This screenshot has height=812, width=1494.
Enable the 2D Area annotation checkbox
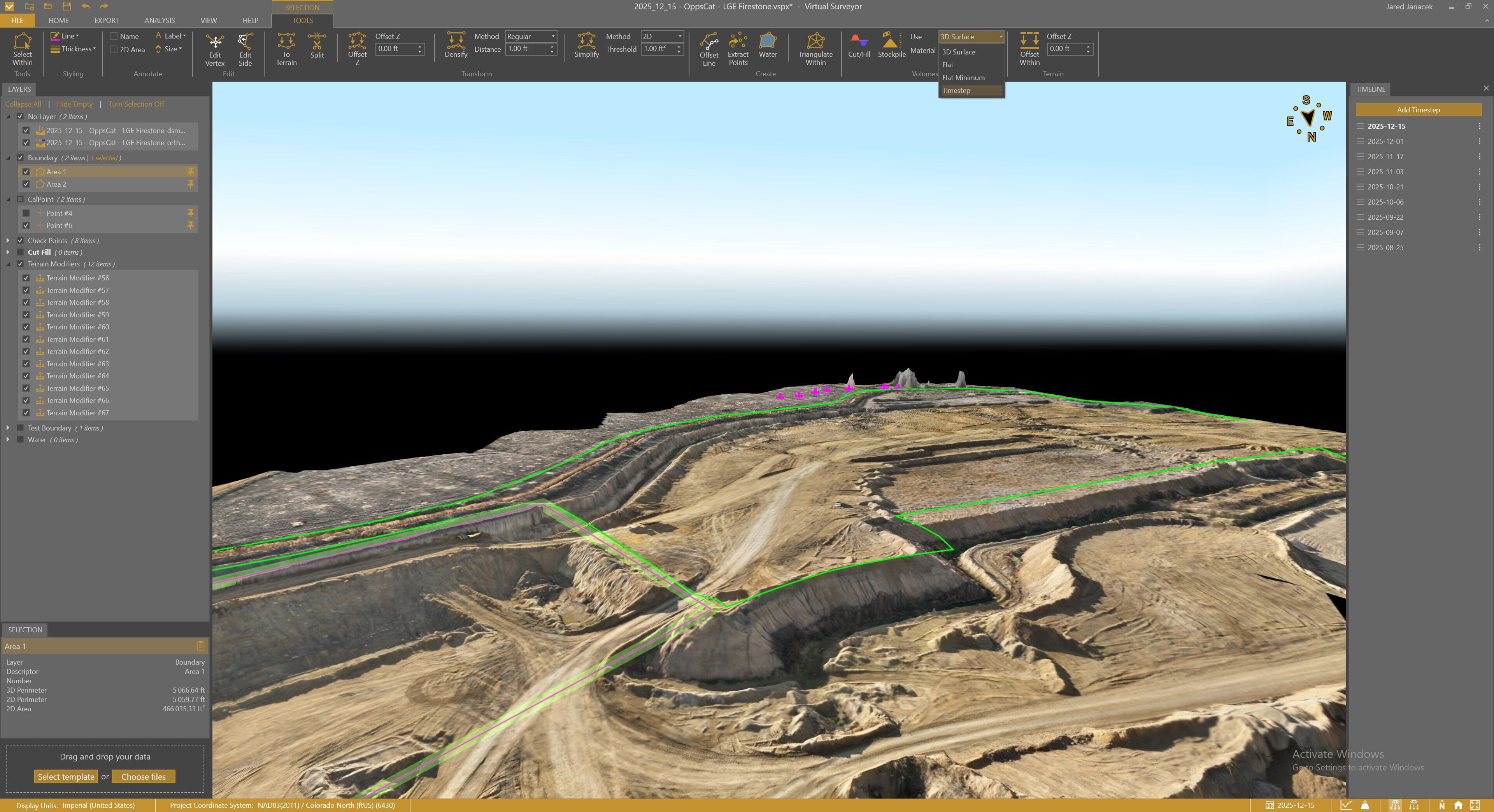click(114, 49)
